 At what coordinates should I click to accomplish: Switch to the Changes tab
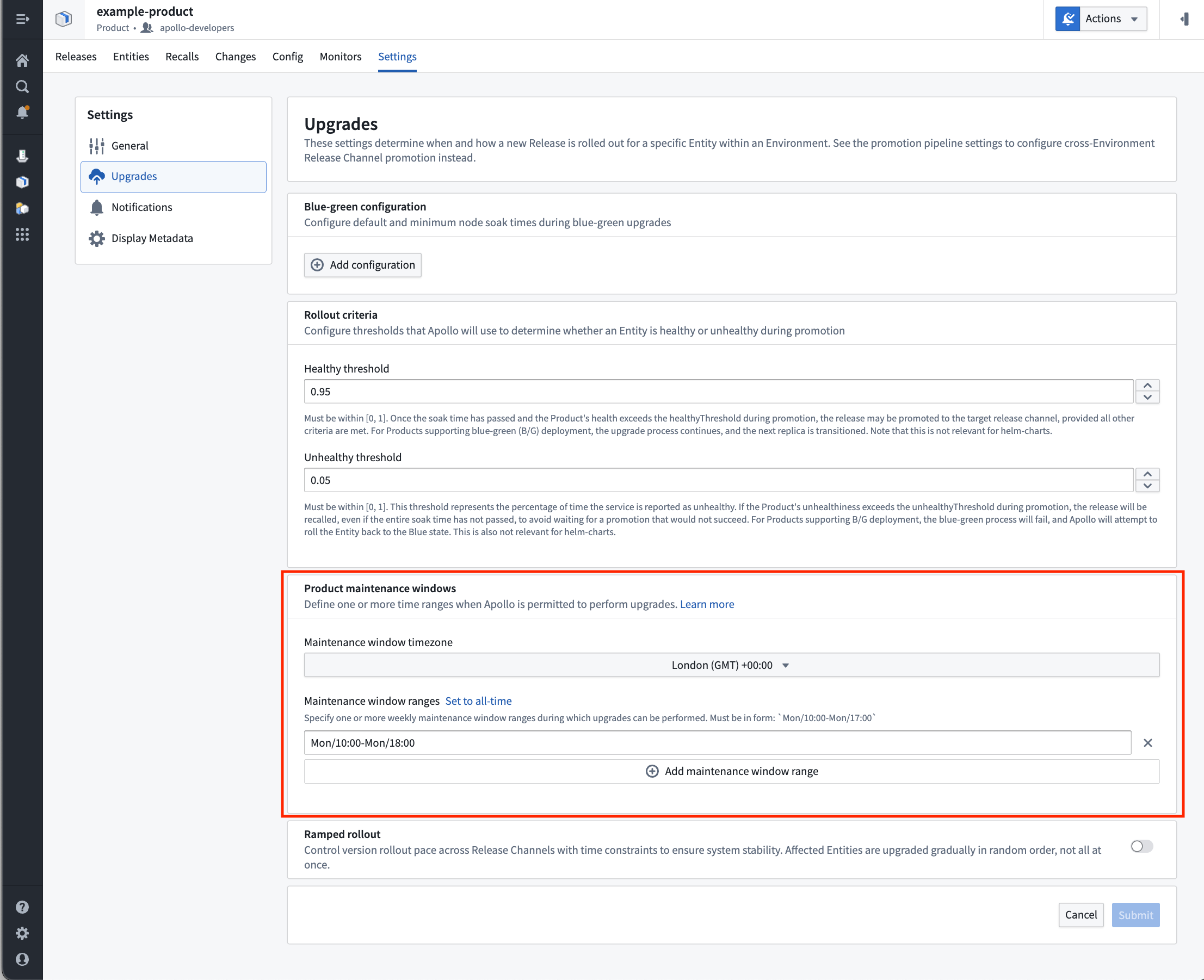tap(236, 57)
